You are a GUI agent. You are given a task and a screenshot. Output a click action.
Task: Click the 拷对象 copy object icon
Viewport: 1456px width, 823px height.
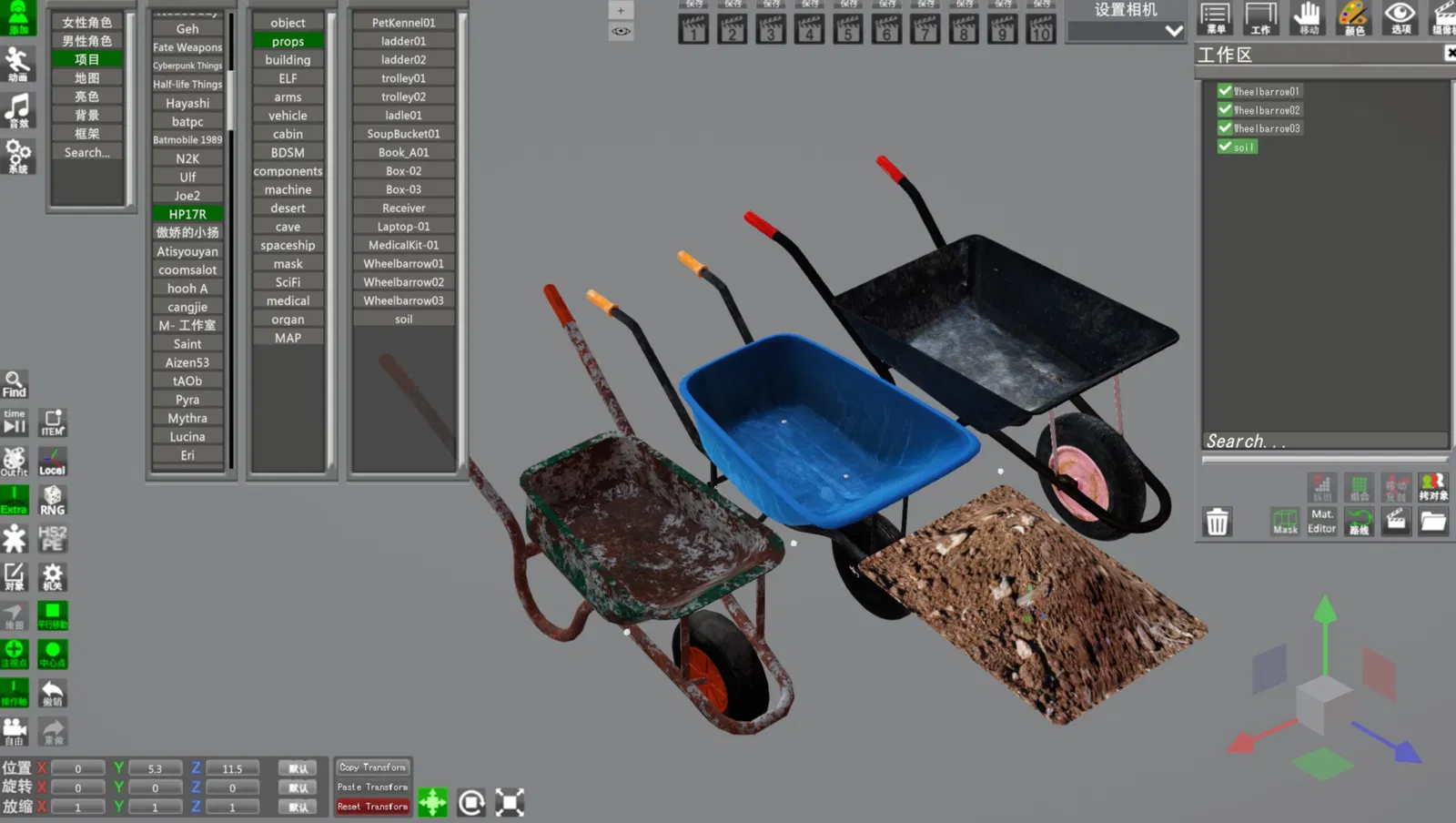(x=1433, y=487)
